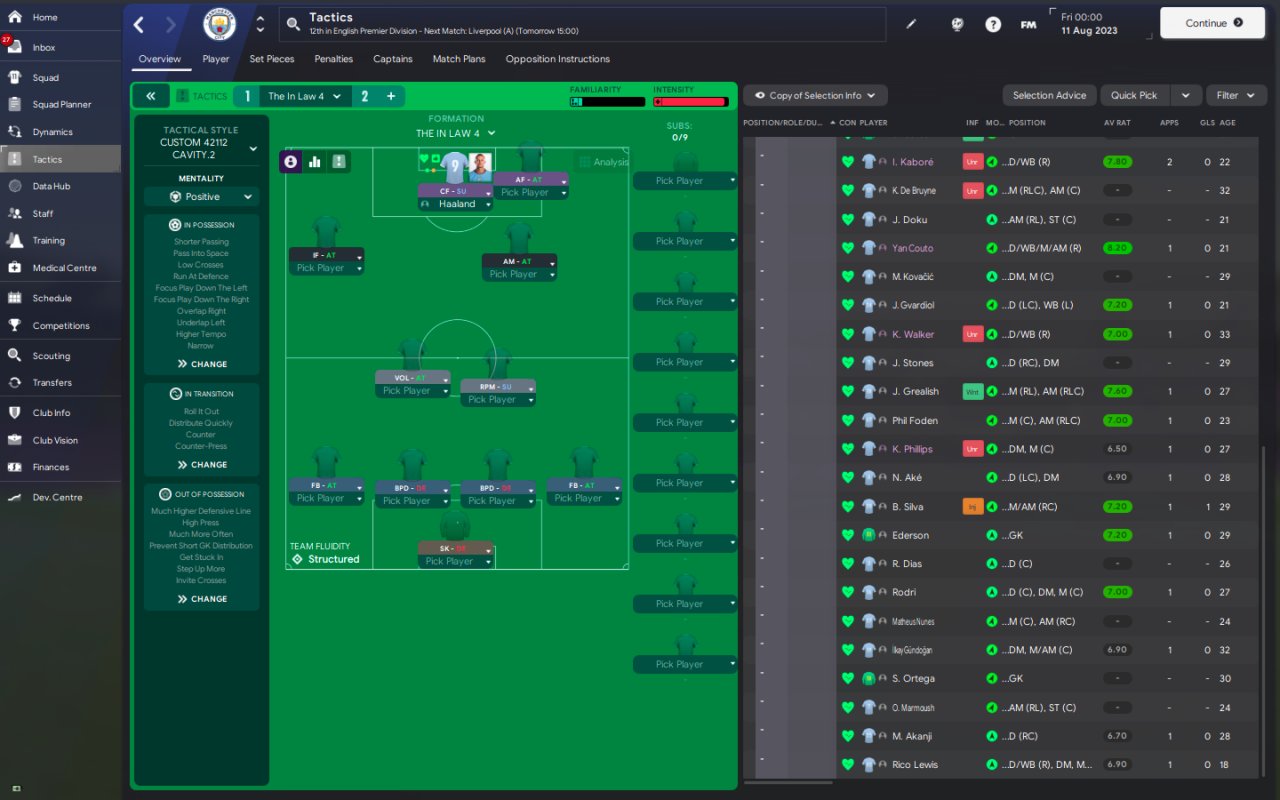Image resolution: width=1280 pixels, height=800 pixels.
Task: Open the Data Hub icon in the sidebar
Action: coord(15,186)
